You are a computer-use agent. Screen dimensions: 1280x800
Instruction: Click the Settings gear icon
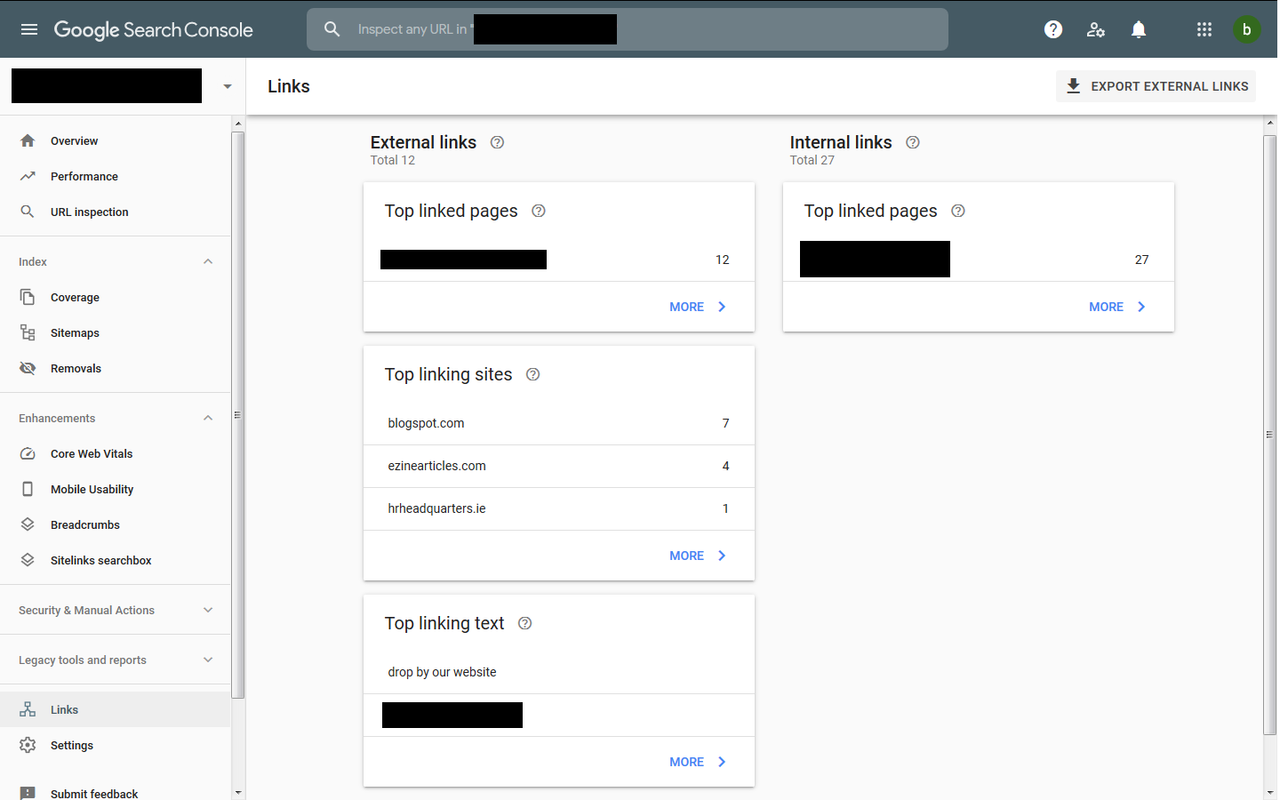click(x=28, y=745)
